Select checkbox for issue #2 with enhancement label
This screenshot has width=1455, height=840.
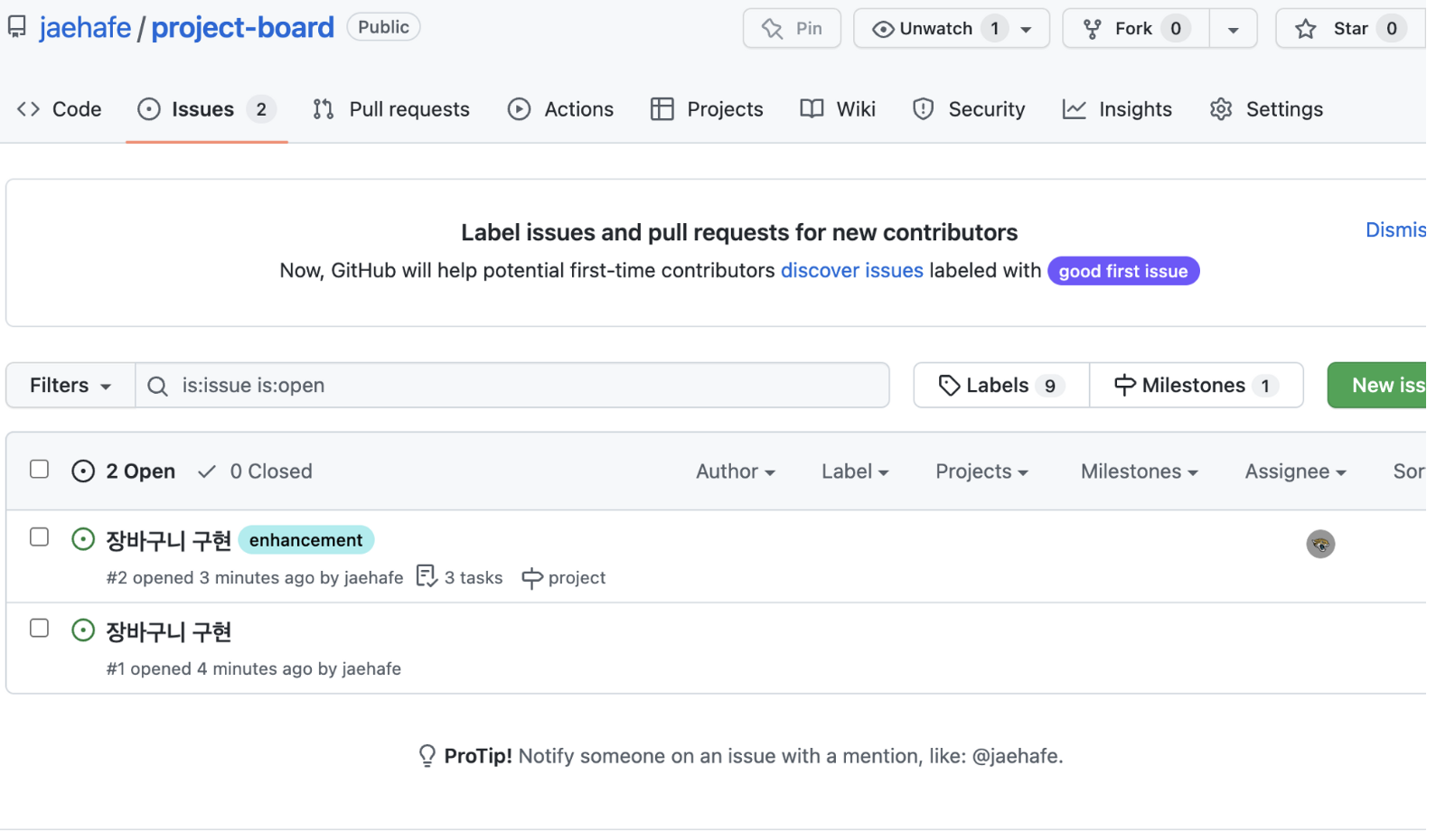coord(39,537)
